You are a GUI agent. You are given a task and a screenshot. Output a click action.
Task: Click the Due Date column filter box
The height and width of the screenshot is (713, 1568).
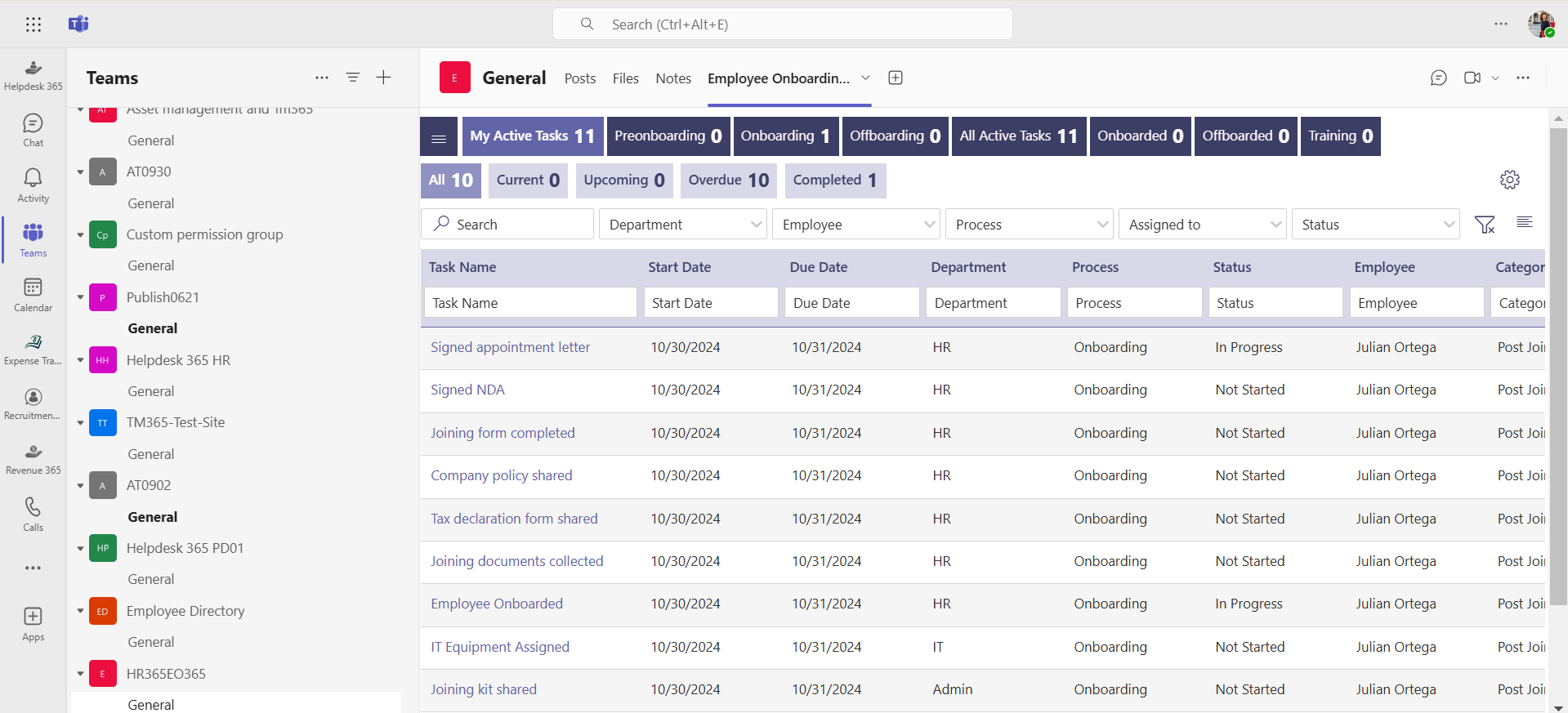tap(851, 303)
